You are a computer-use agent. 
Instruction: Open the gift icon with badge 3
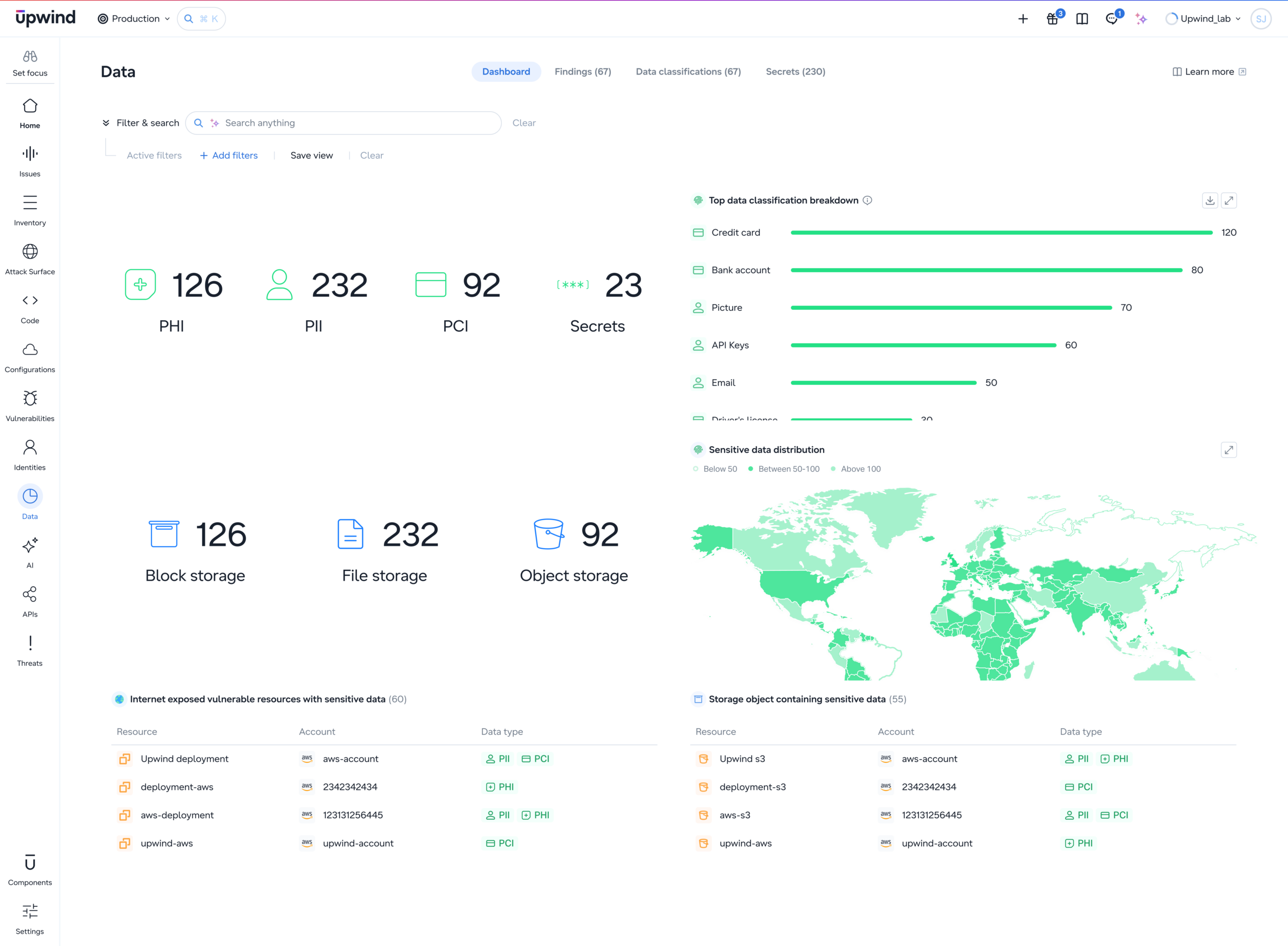(x=1054, y=18)
